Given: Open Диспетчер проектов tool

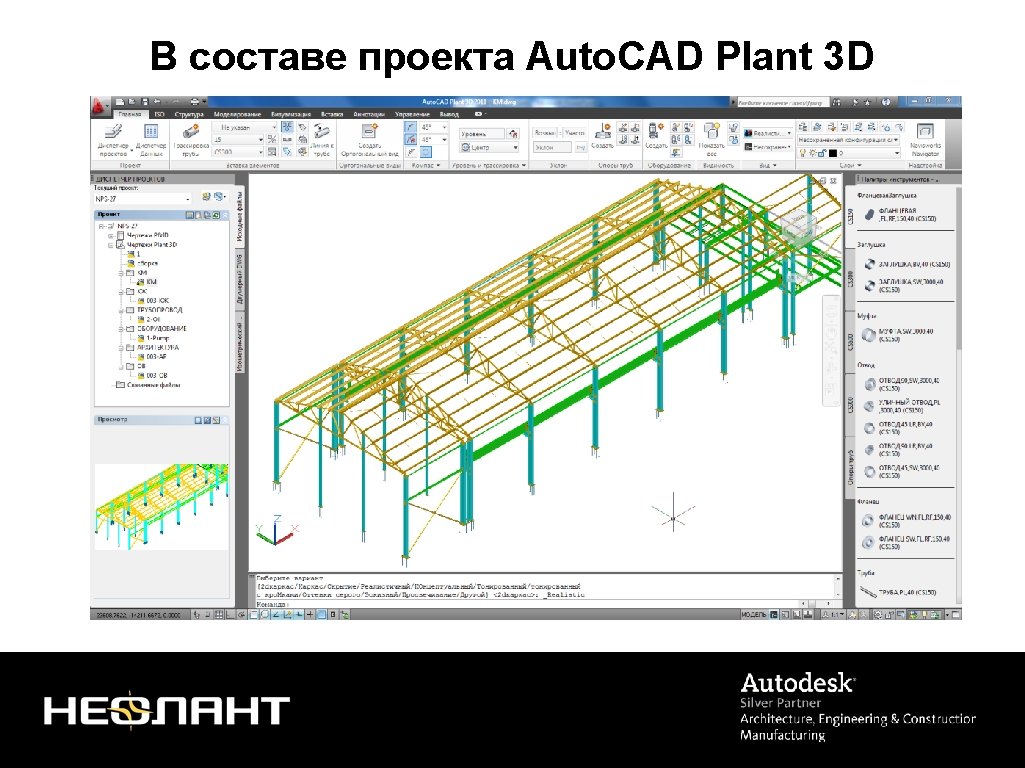Looking at the screenshot, I should click(x=113, y=140).
